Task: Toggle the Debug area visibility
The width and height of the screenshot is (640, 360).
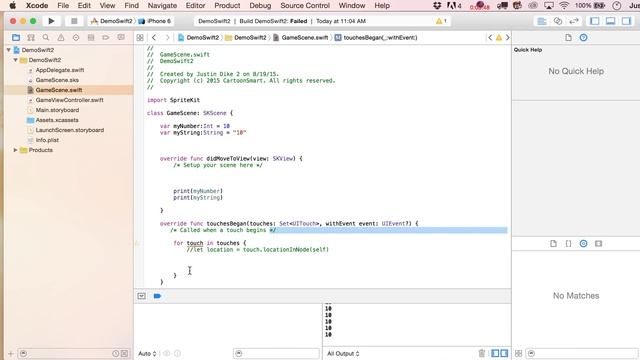Action: 610,21
